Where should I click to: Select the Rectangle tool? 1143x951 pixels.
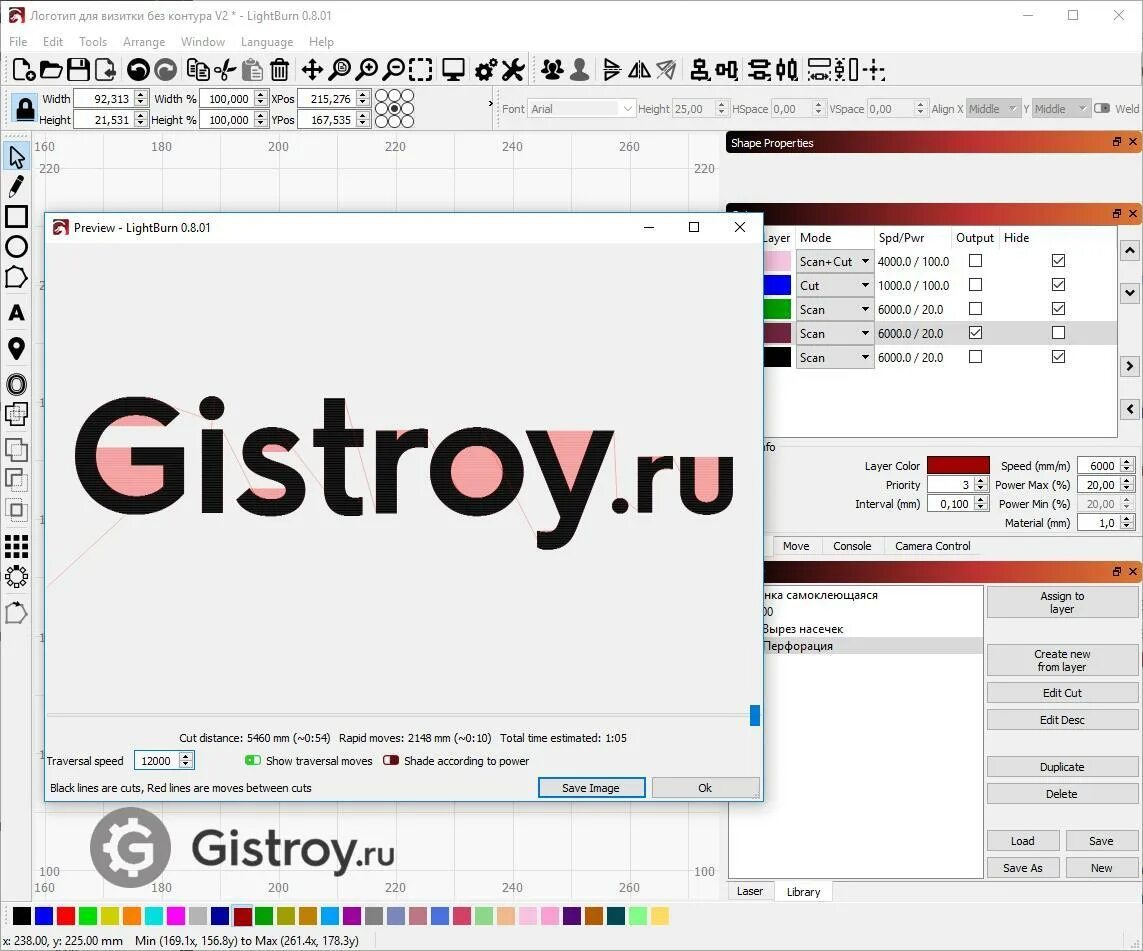pos(16,216)
